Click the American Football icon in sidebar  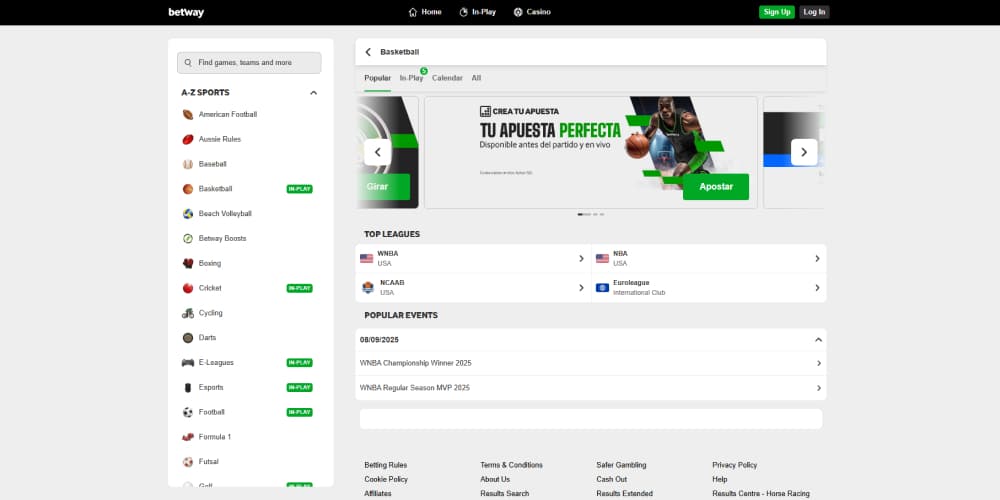[x=187, y=114]
